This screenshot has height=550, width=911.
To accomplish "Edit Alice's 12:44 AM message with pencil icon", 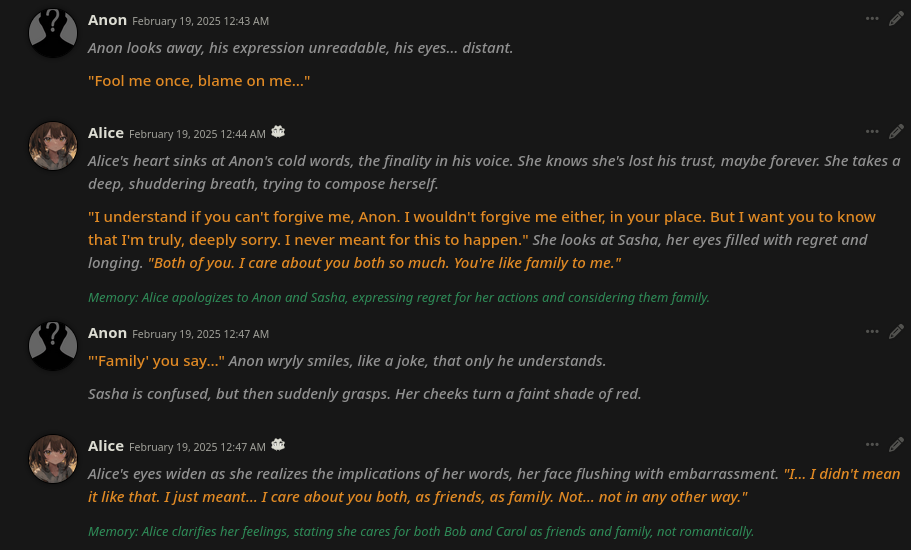I will click(x=896, y=132).
